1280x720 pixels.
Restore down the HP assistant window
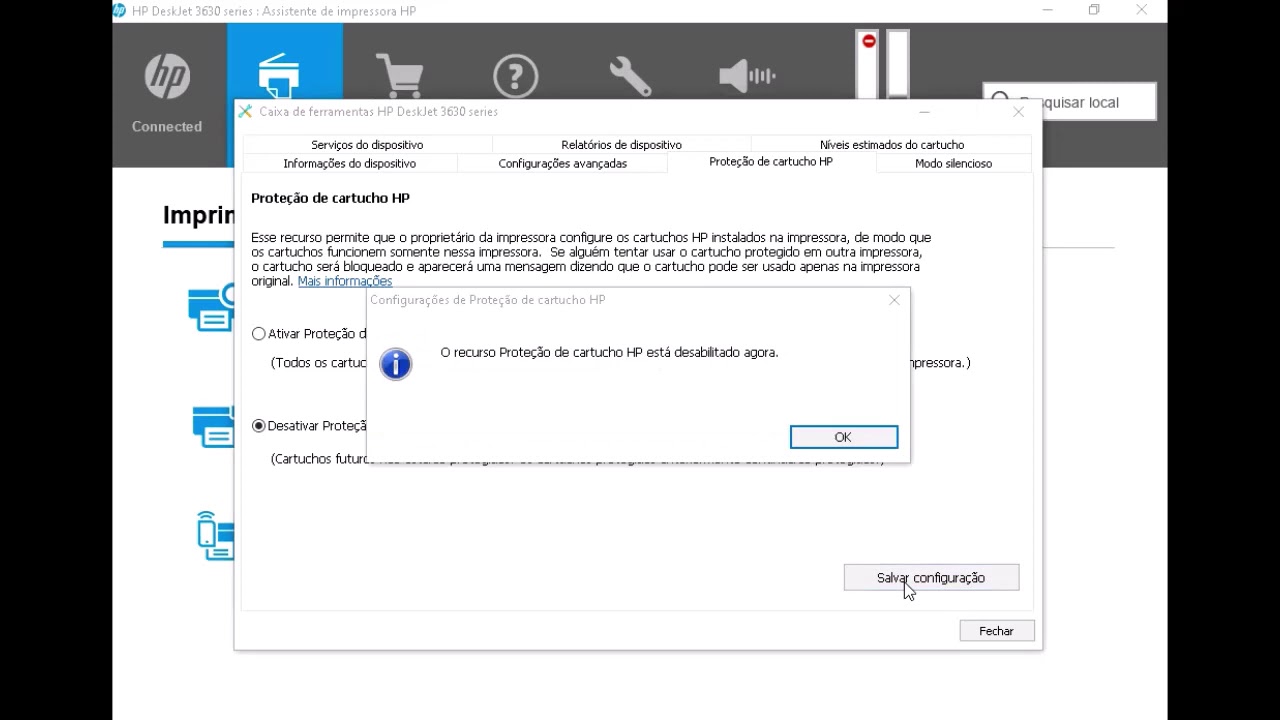[x=1094, y=11]
